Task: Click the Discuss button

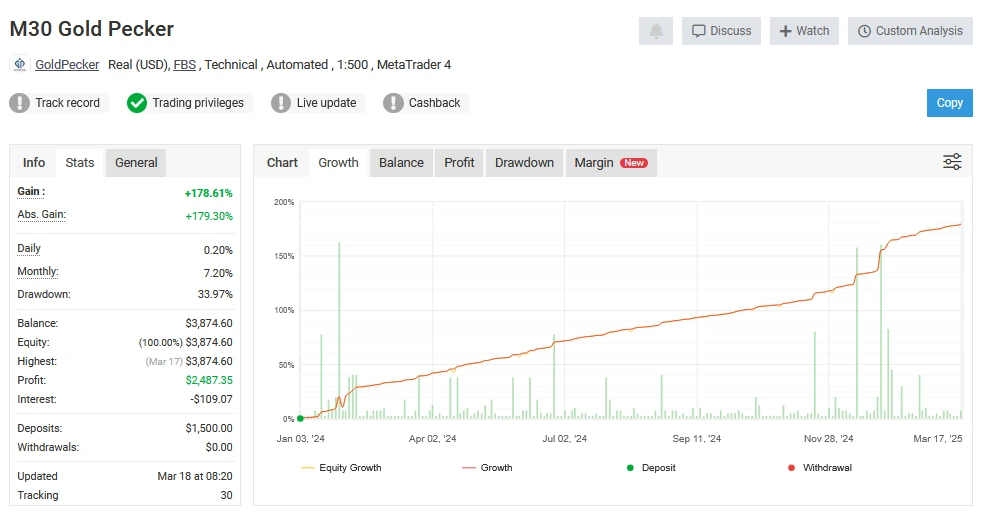Action: [x=721, y=31]
